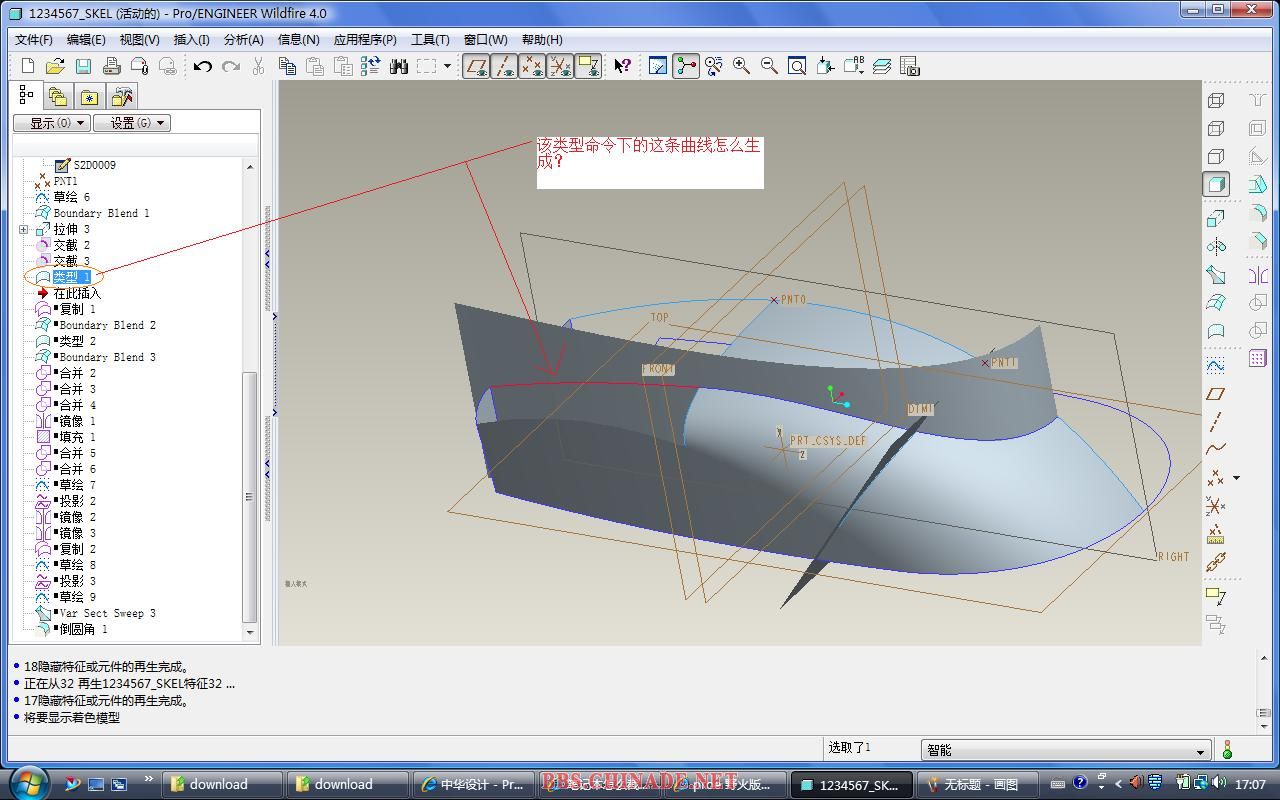Select Boundary Blend 1 in model tree
Viewport: 1280px width, 800px height.
(101, 213)
